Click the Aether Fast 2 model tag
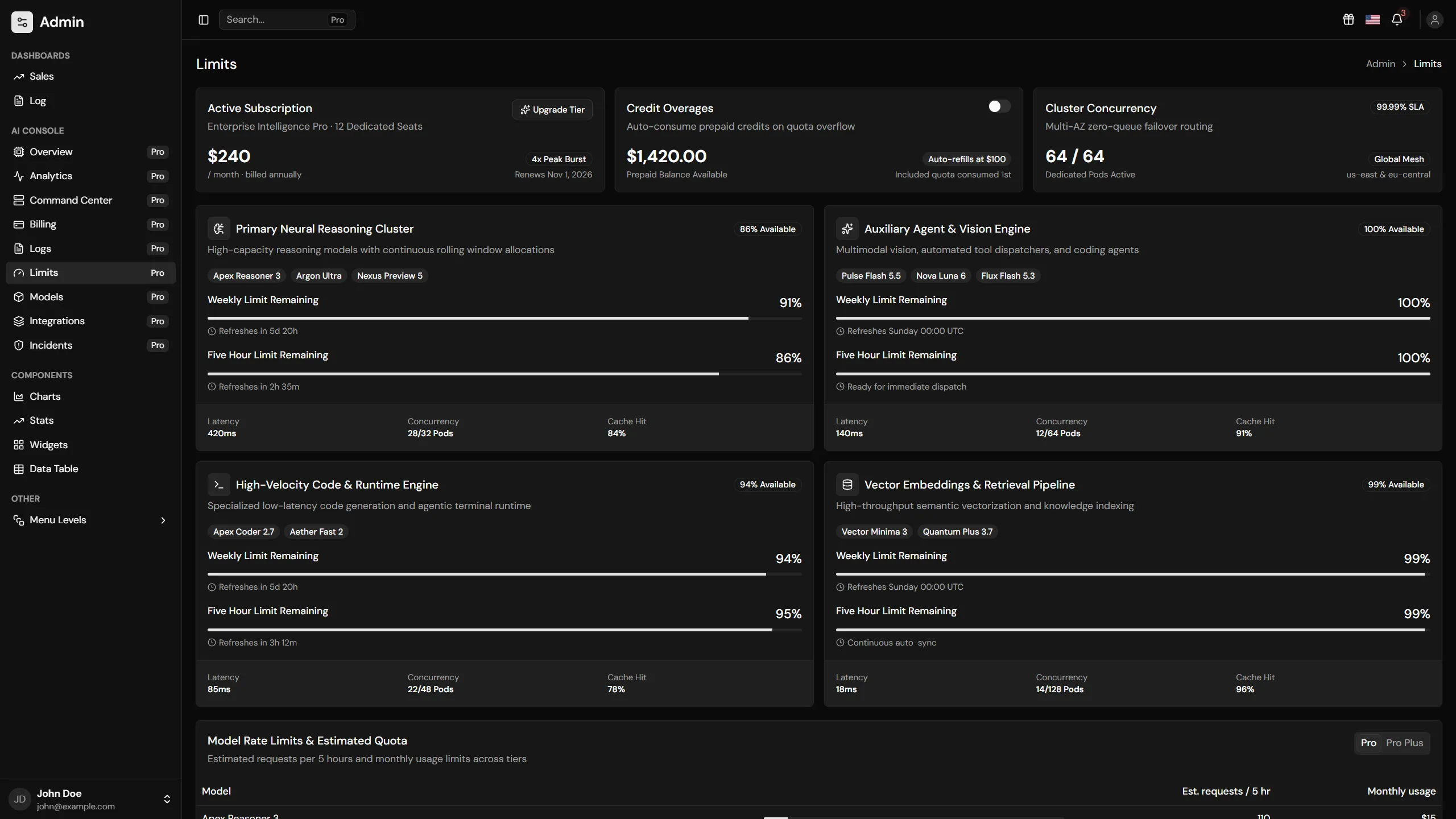 point(316,532)
